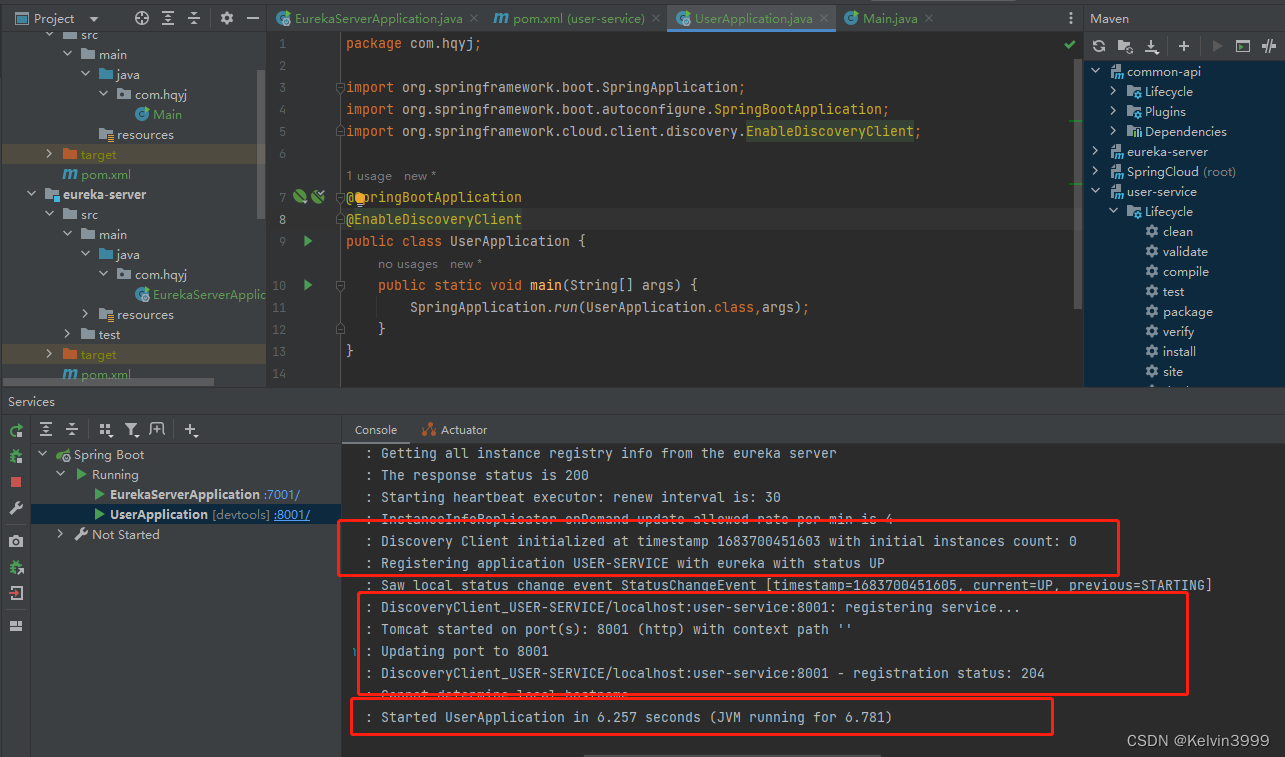Image resolution: width=1285 pixels, height=757 pixels.
Task: Click the Exit red arrow icon in Services
Action: pyautogui.click(x=16, y=593)
